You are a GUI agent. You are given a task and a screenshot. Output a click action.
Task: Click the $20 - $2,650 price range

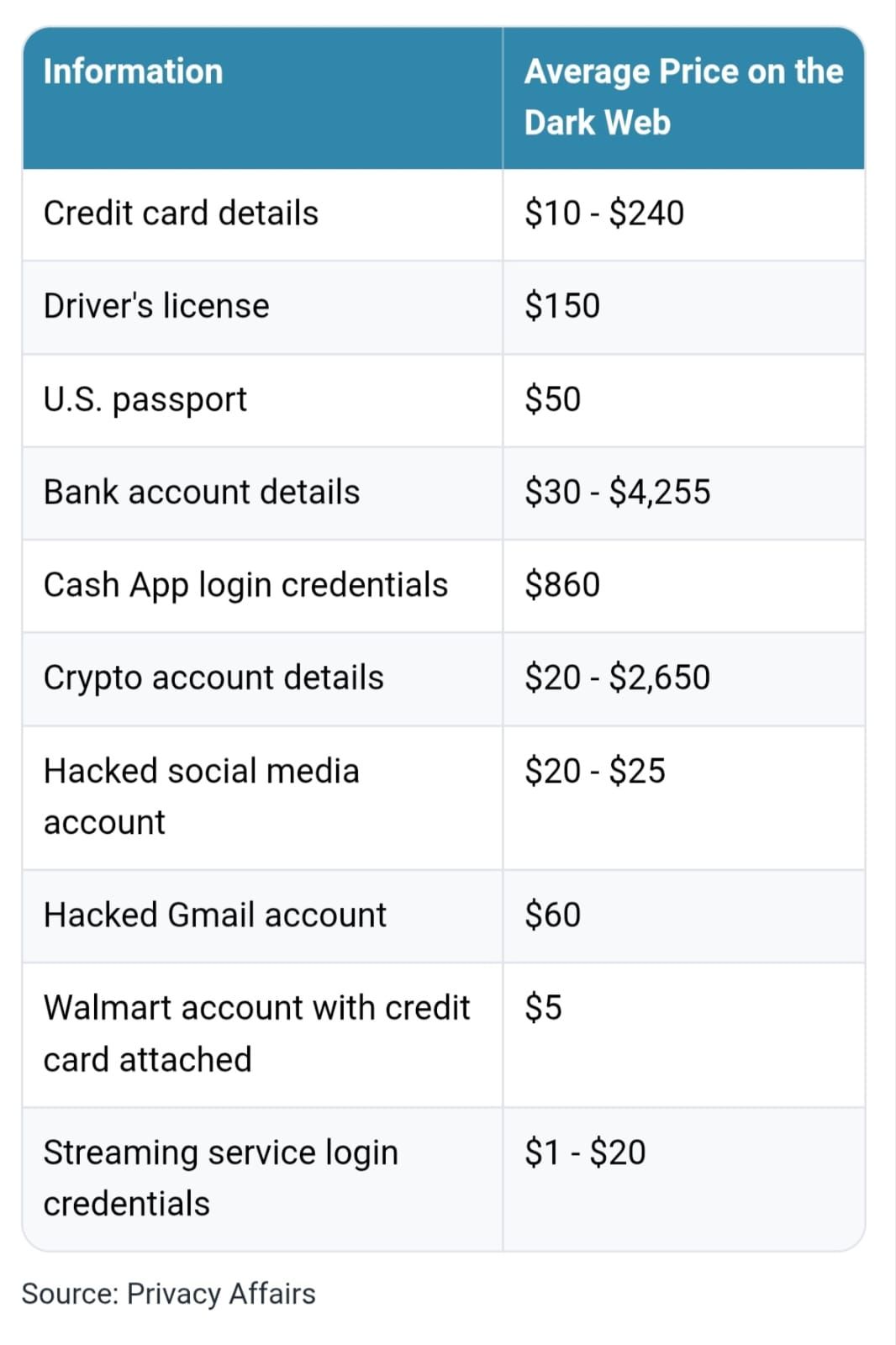point(617,678)
